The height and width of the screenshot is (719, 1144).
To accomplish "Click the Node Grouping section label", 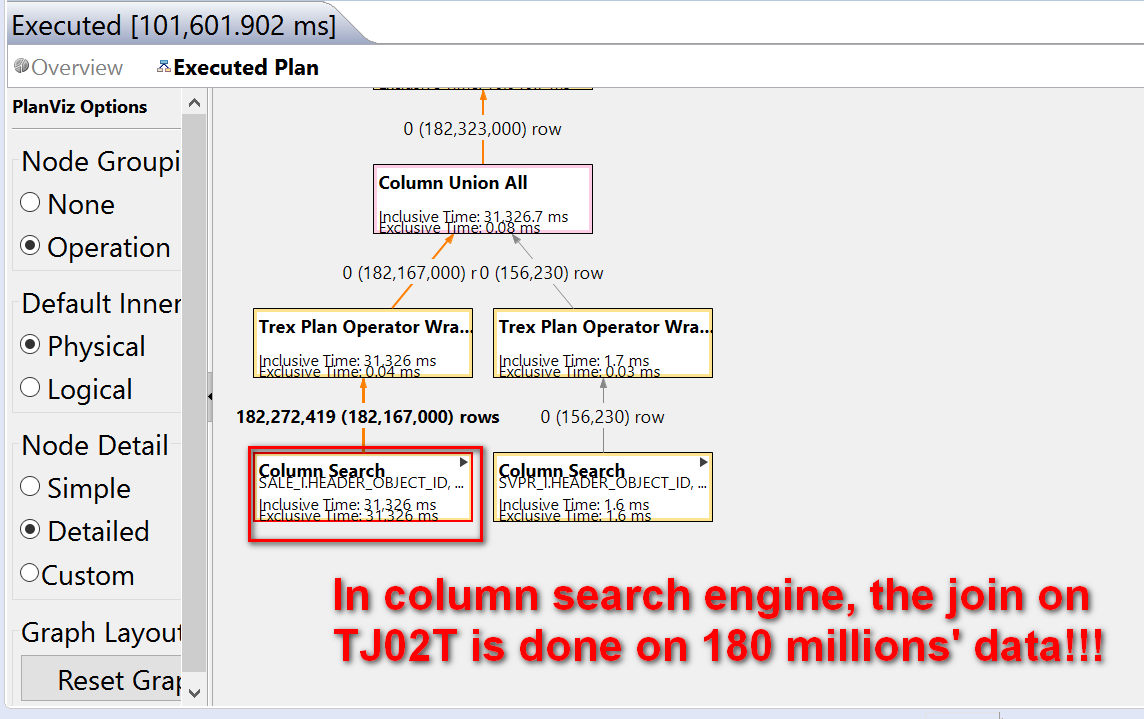I will click(x=101, y=161).
